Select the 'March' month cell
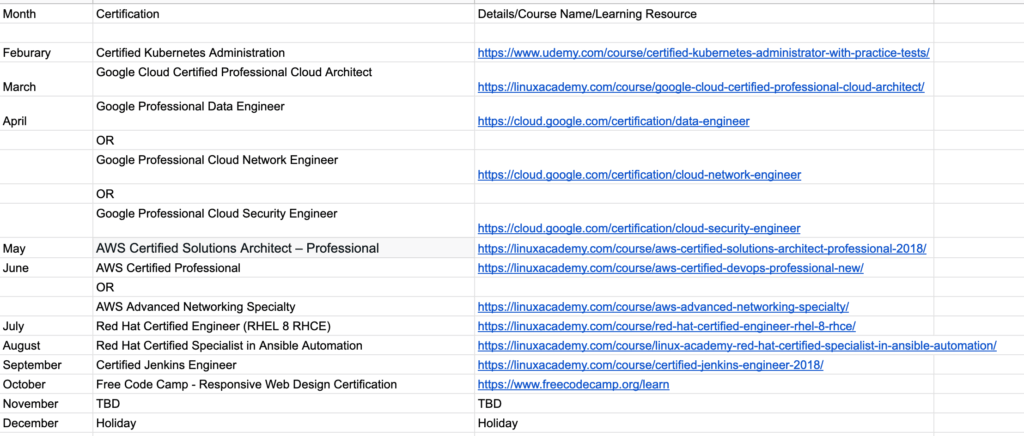The width and height of the screenshot is (1024, 436). (x=46, y=80)
